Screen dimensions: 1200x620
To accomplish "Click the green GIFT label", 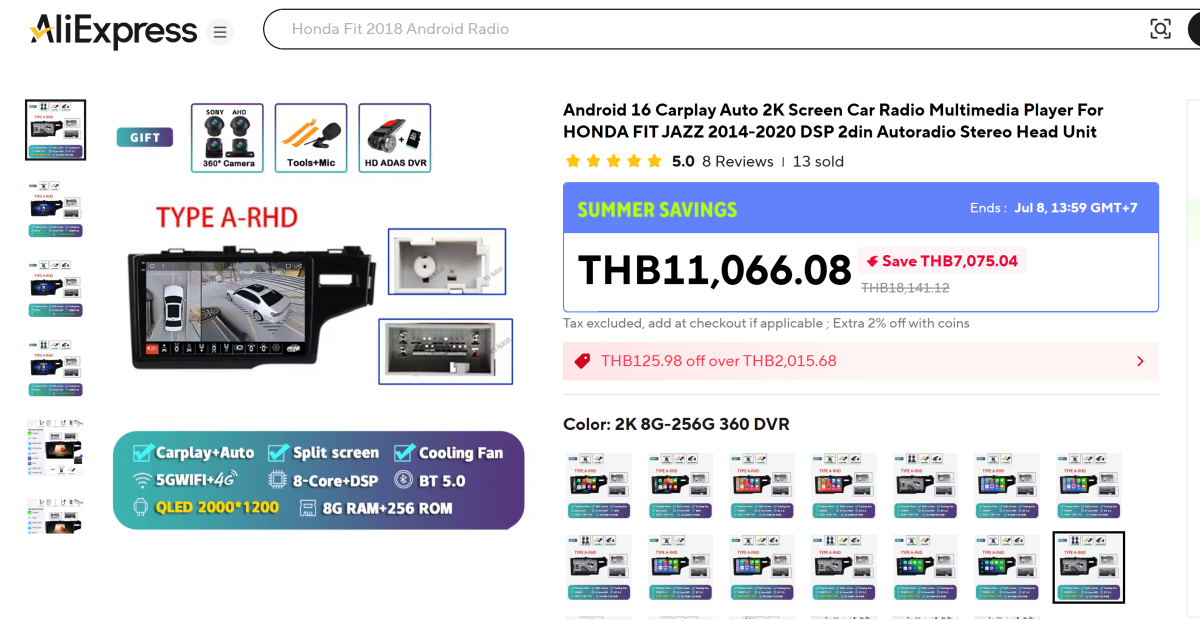I will click(144, 138).
